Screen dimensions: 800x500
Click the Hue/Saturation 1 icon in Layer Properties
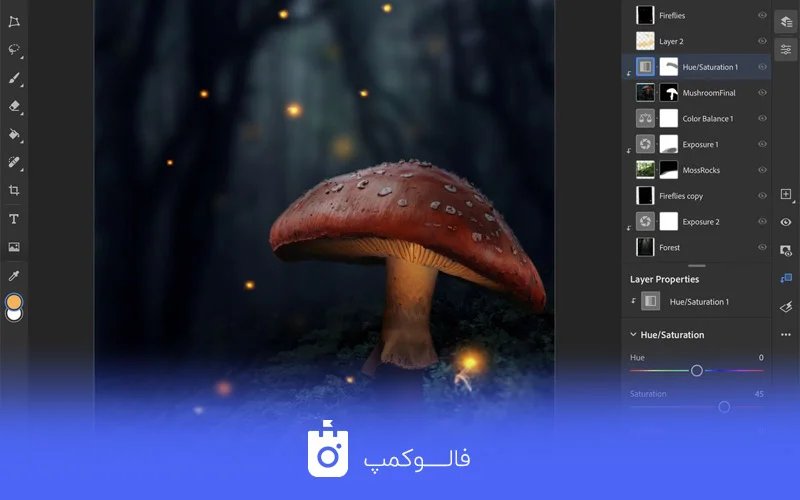[650, 301]
